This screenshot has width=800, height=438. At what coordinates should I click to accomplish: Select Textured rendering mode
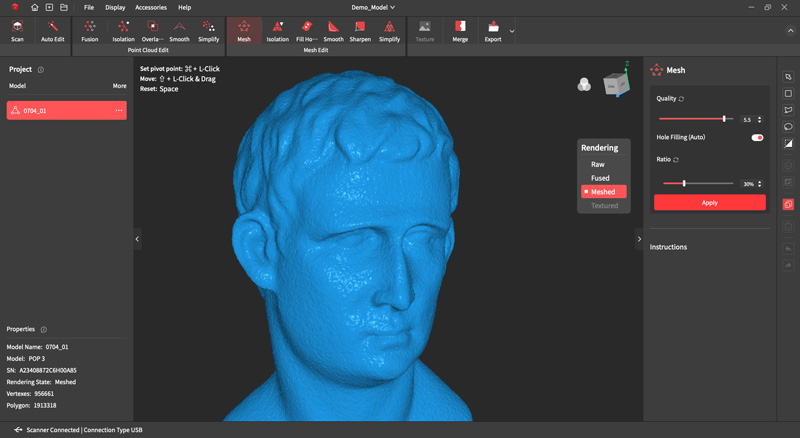(x=605, y=206)
